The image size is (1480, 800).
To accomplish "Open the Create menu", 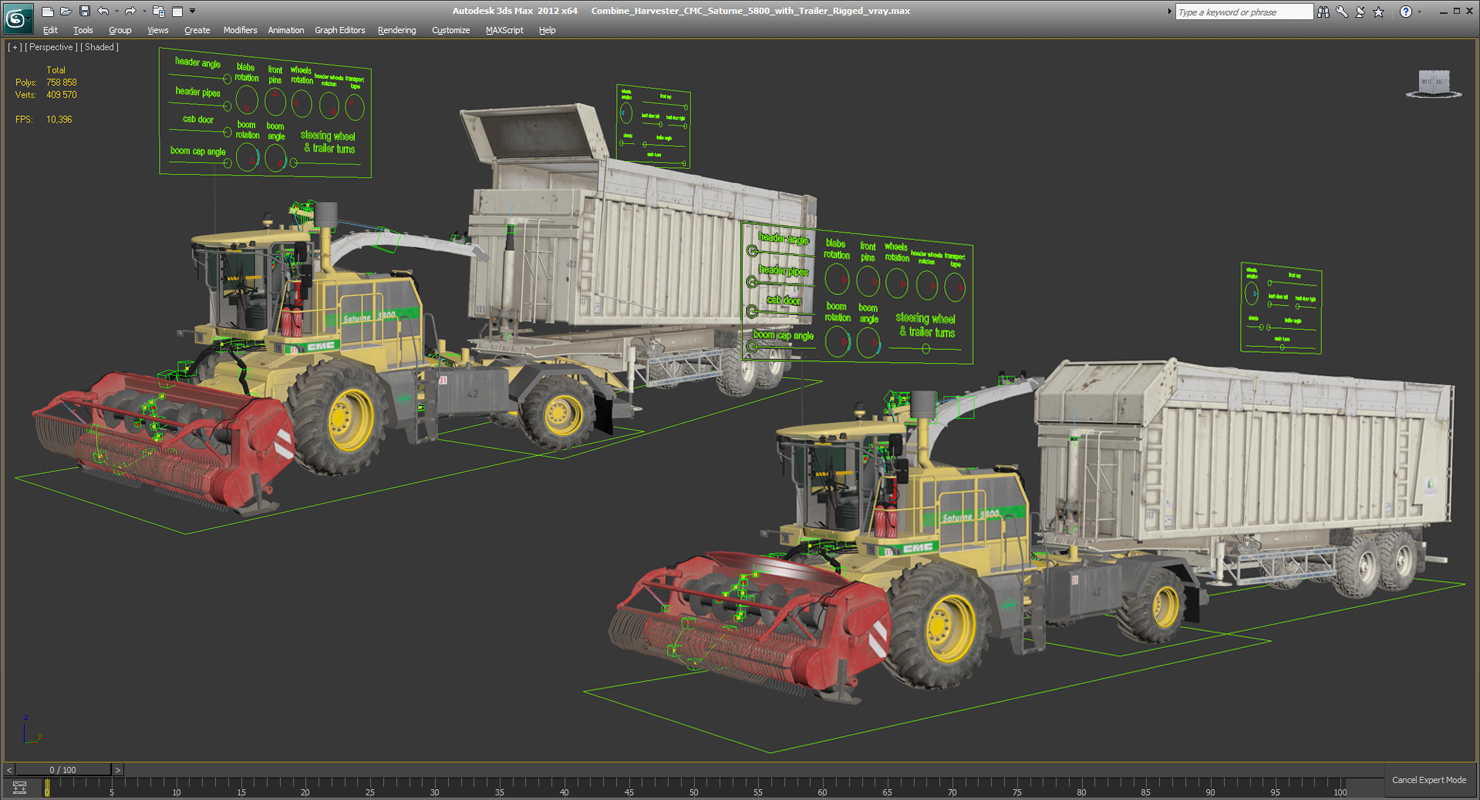I will 197,30.
